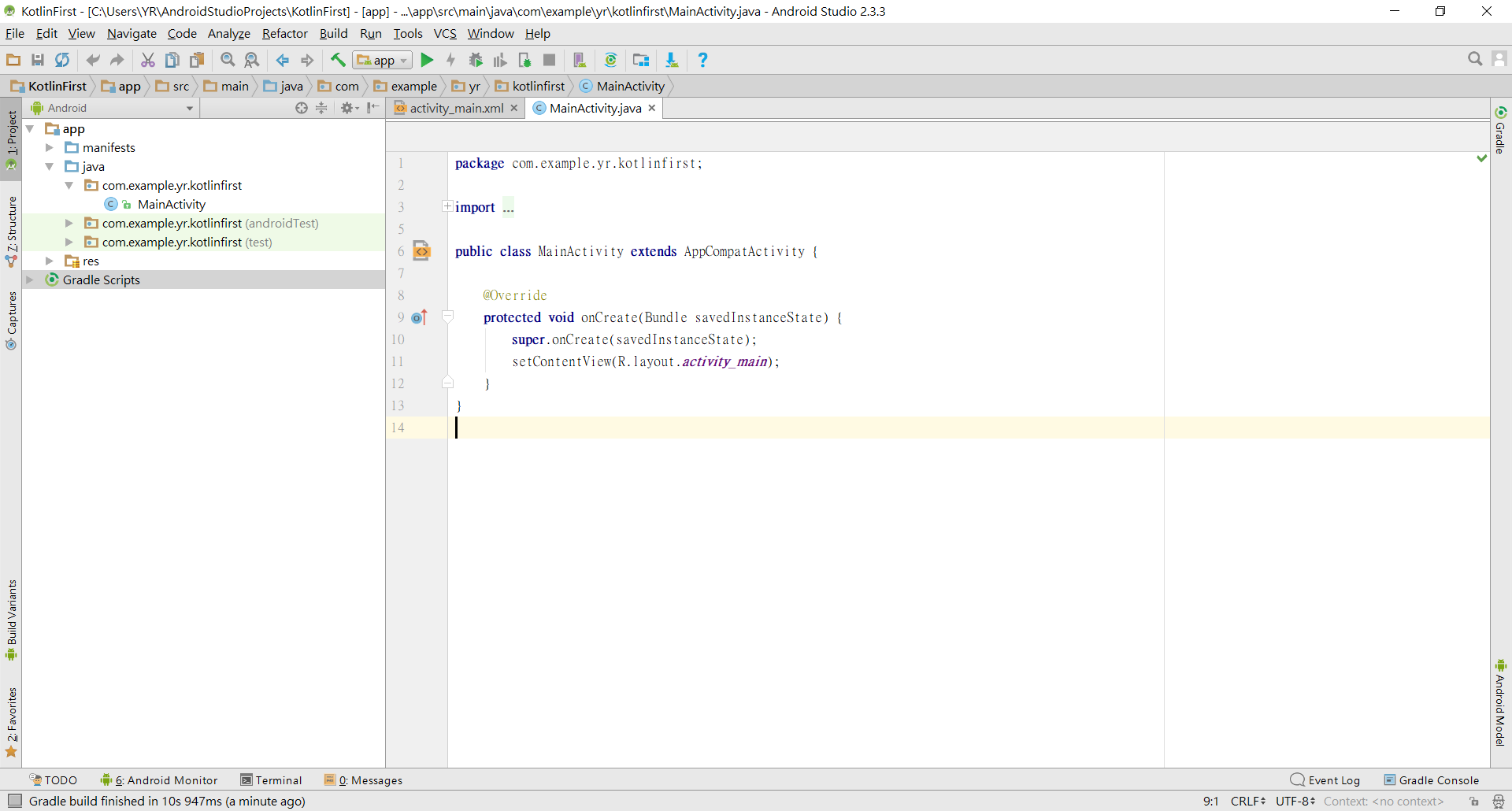Toggle the Build Variants side panel
The width and height of the screenshot is (1512, 811).
tap(11, 620)
